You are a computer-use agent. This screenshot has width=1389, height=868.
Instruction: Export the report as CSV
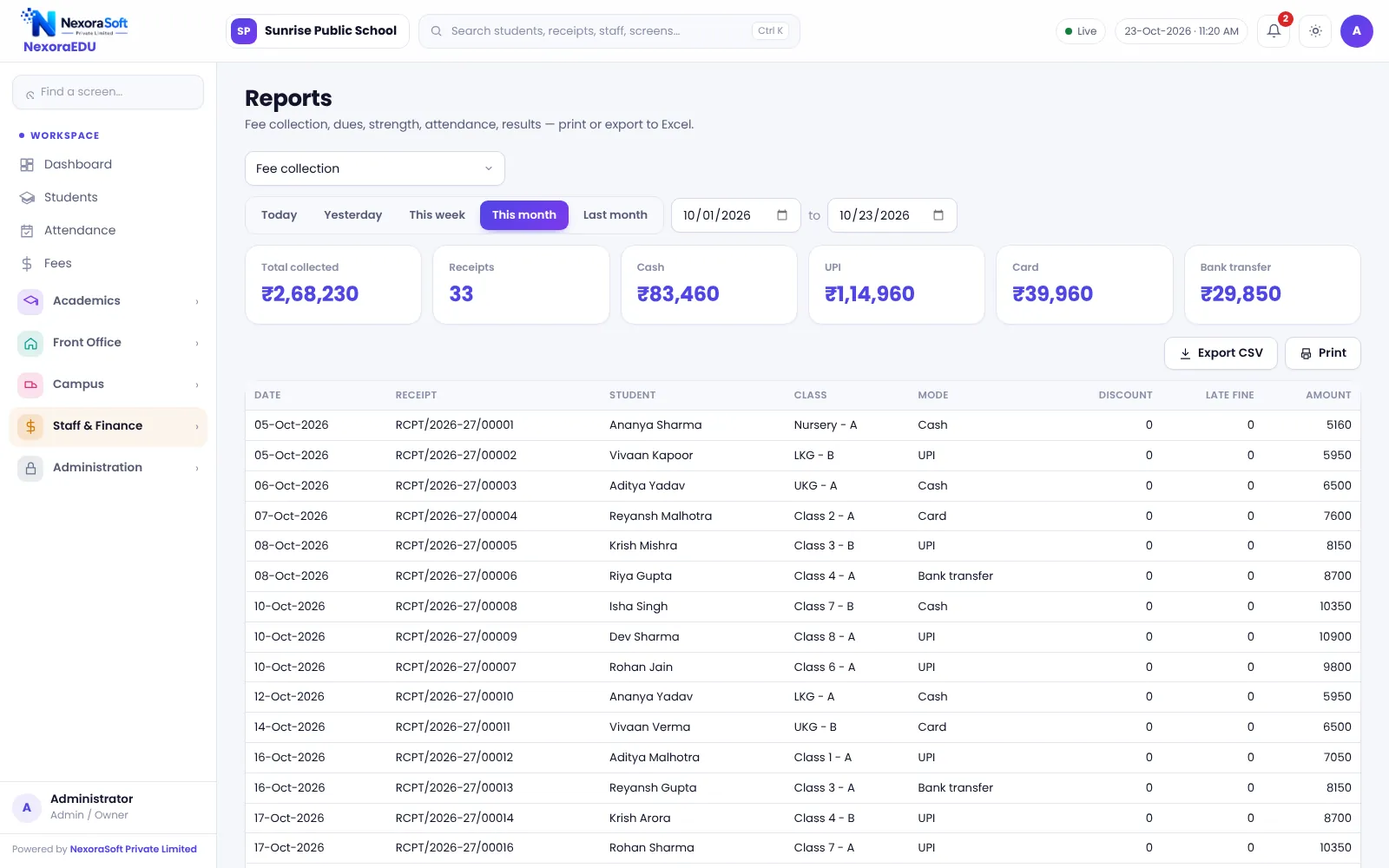[1221, 353]
